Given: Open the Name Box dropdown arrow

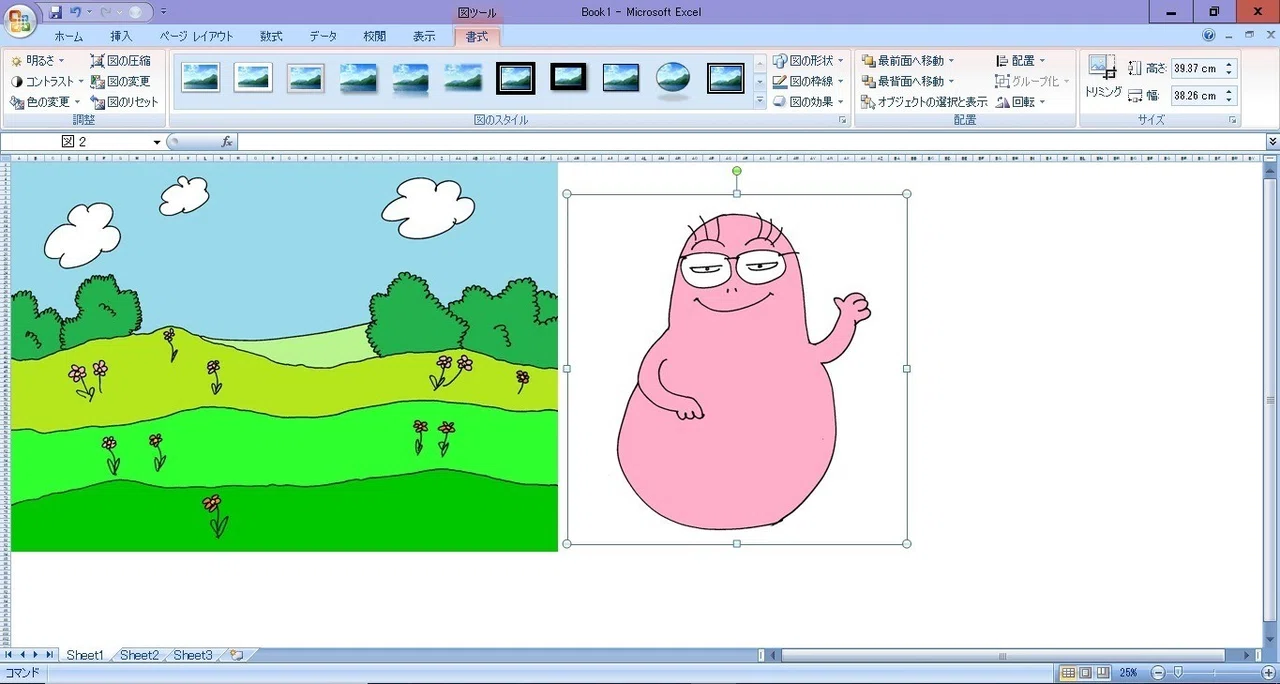Looking at the screenshot, I should click(157, 142).
